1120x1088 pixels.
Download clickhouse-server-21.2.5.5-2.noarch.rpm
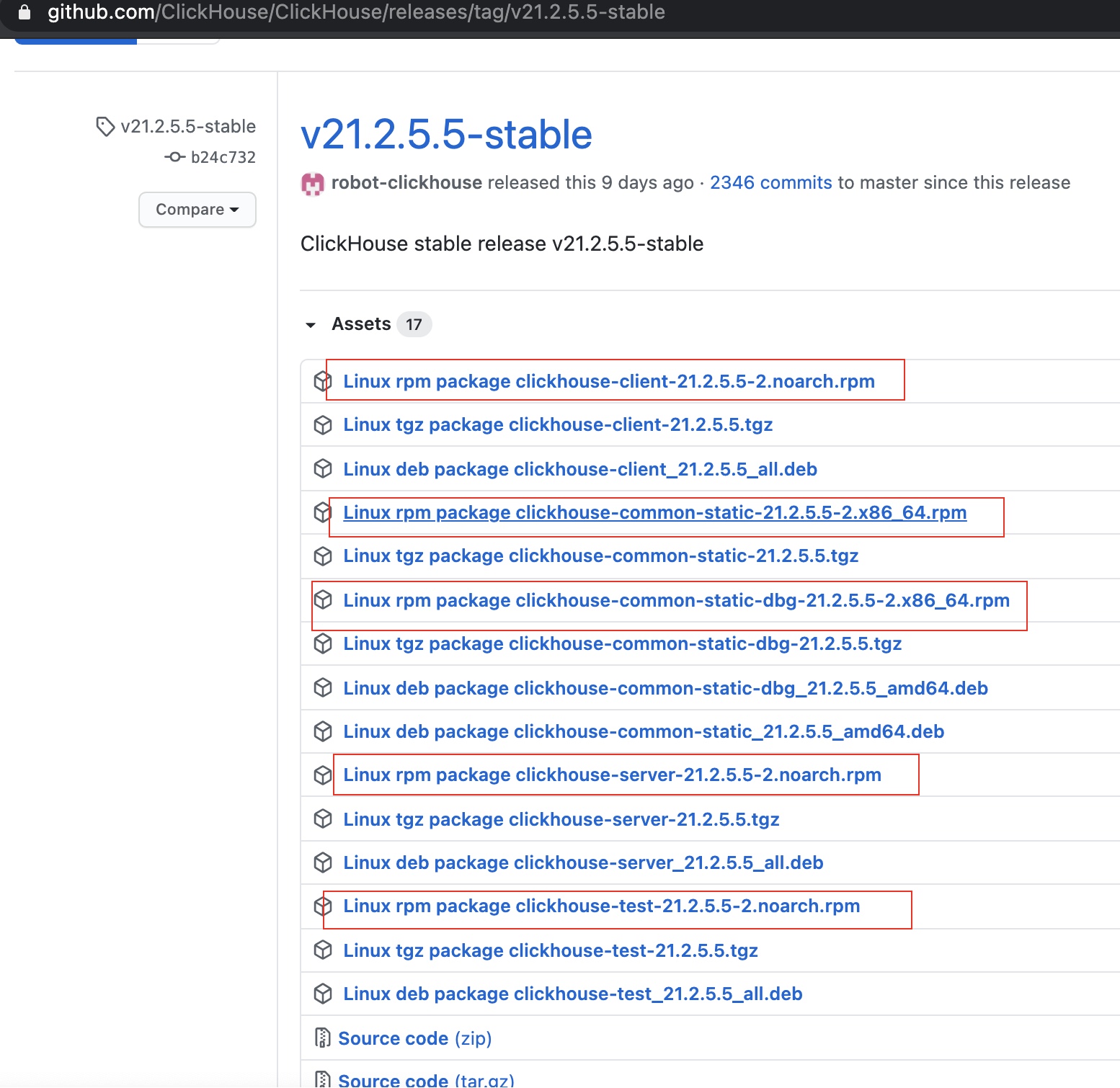pyautogui.click(x=613, y=775)
